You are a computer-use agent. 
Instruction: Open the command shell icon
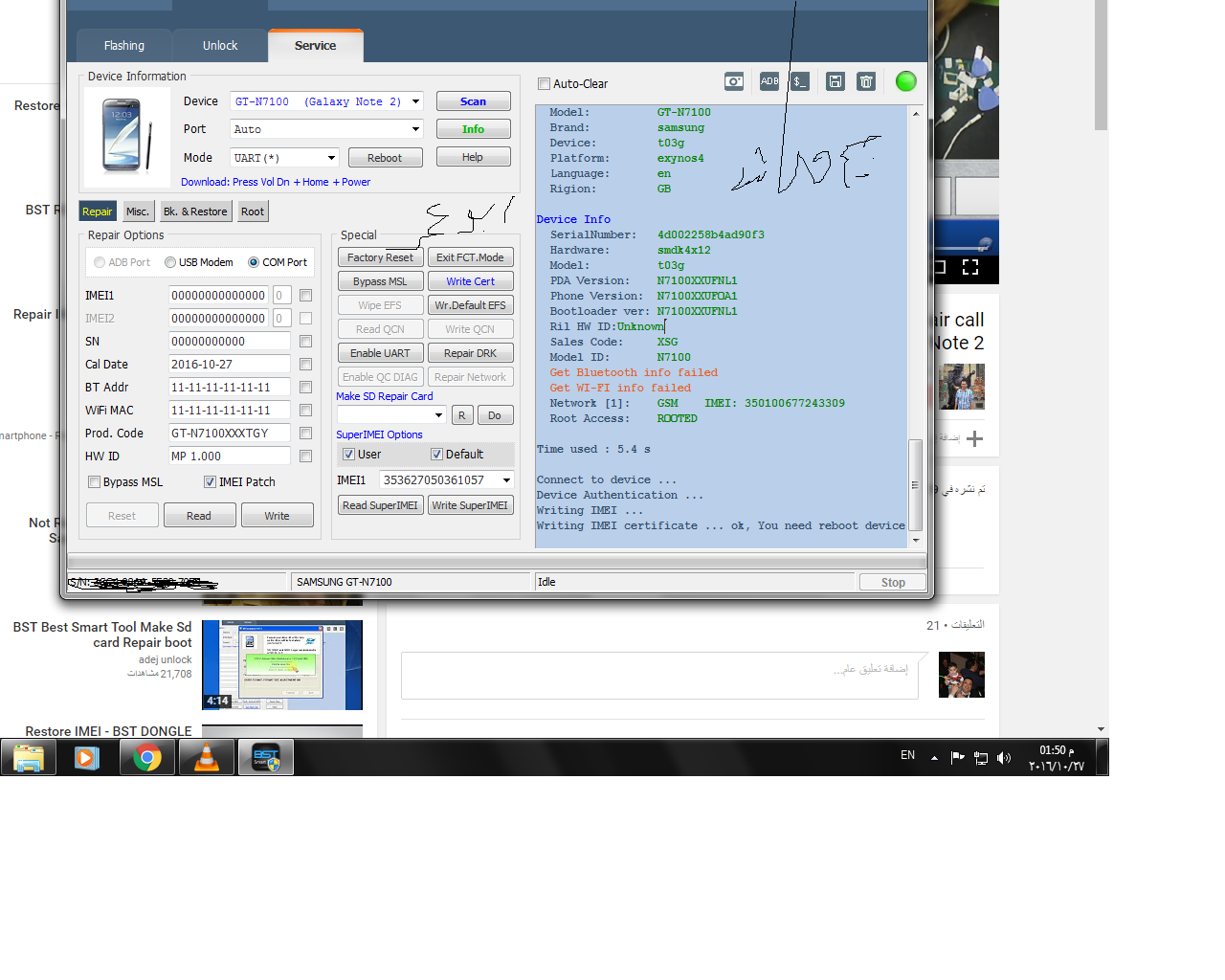click(x=800, y=81)
